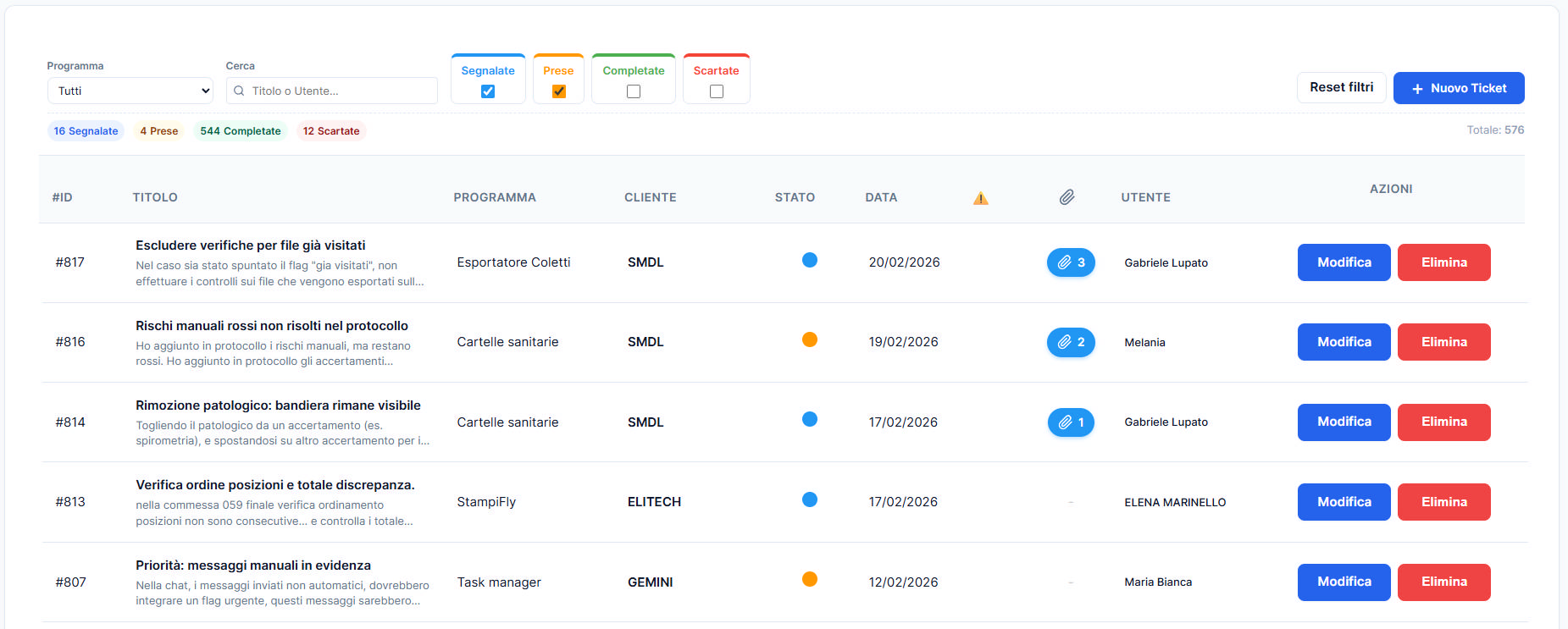The height and width of the screenshot is (629, 1568).
Task: Click the blue status dot for ticket #817
Action: (x=809, y=260)
